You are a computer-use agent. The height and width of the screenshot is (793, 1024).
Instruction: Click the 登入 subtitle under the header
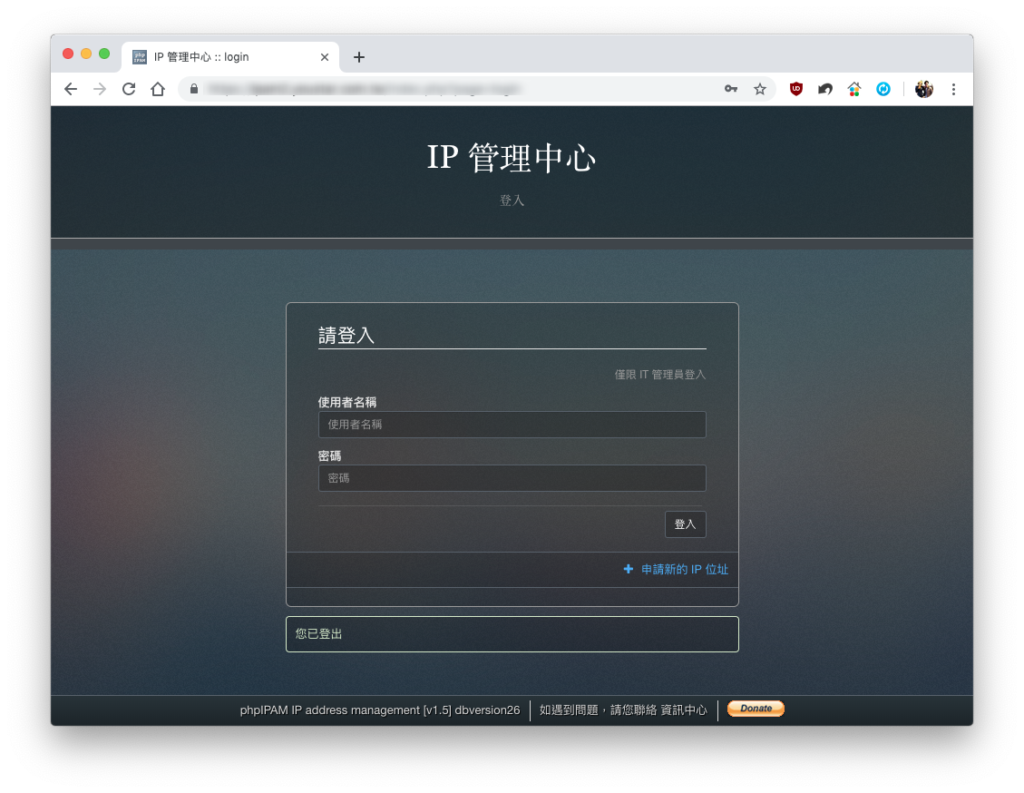click(511, 201)
